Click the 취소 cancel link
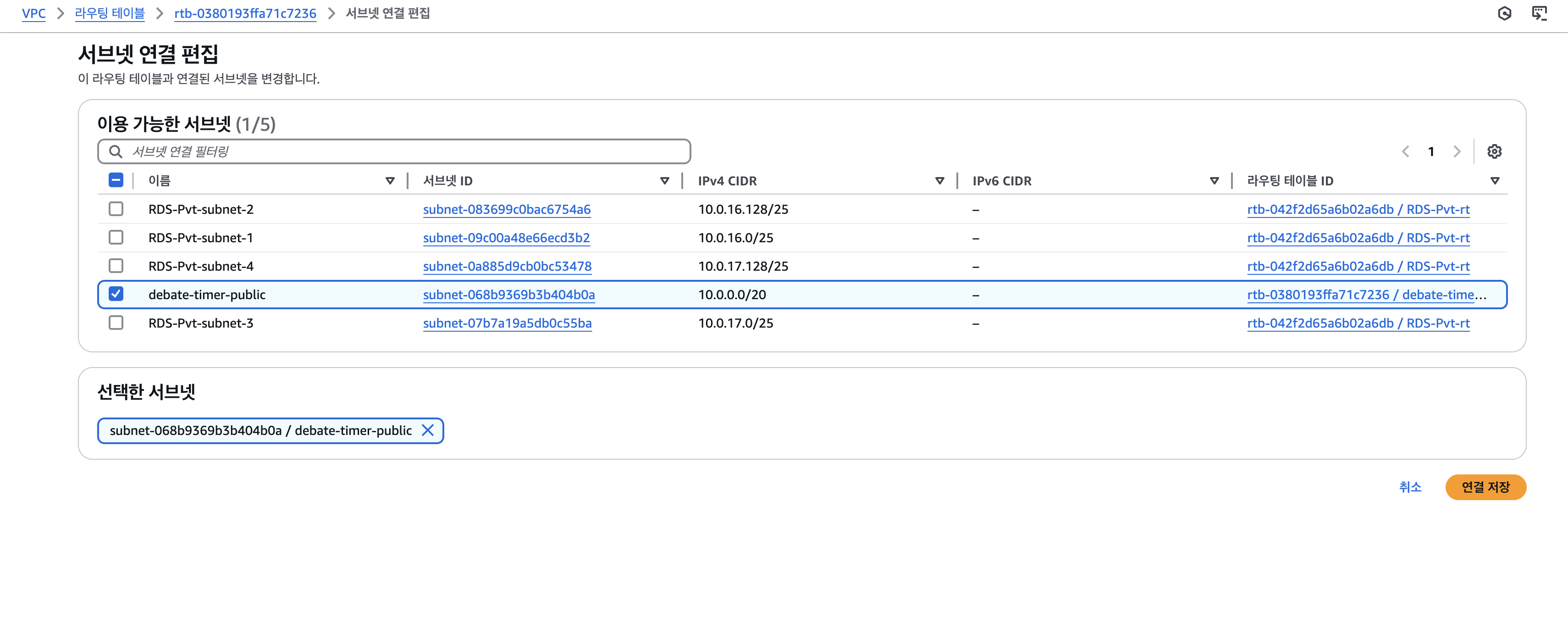The width and height of the screenshot is (1568, 635). [x=1410, y=487]
